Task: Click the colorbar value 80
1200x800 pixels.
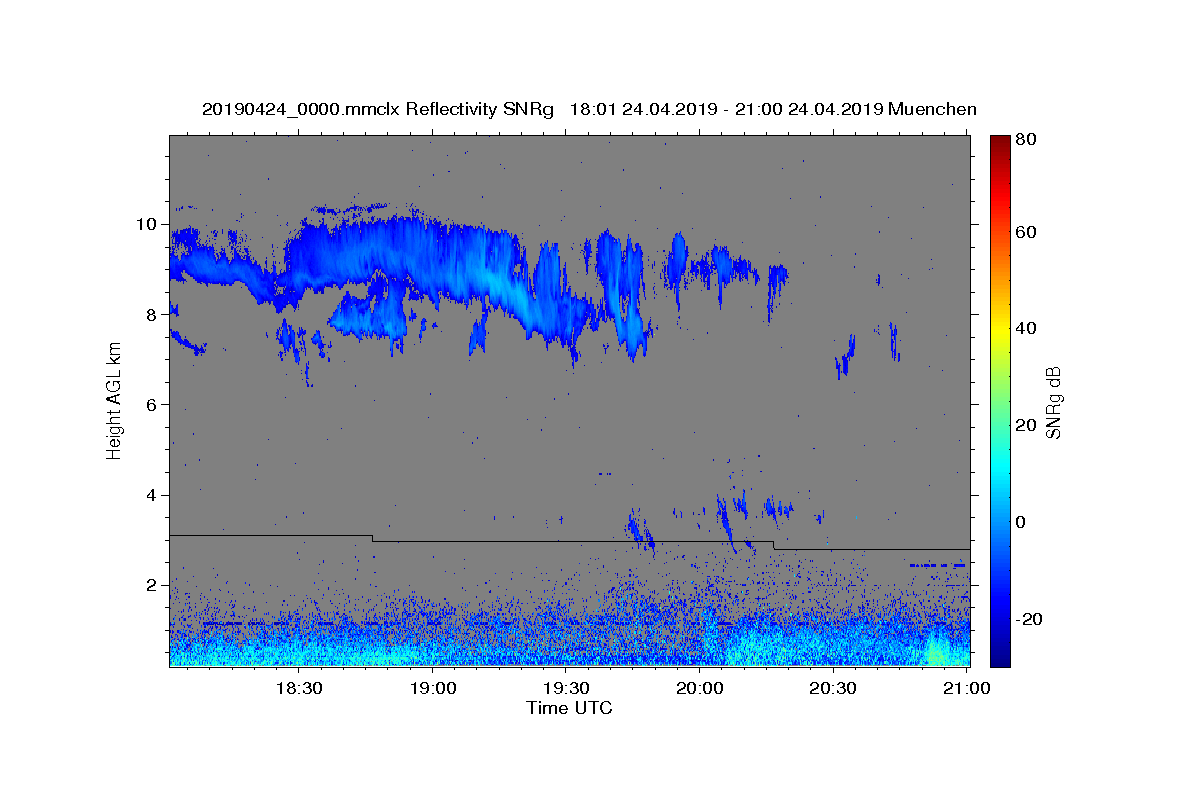Action: pos(1027,139)
